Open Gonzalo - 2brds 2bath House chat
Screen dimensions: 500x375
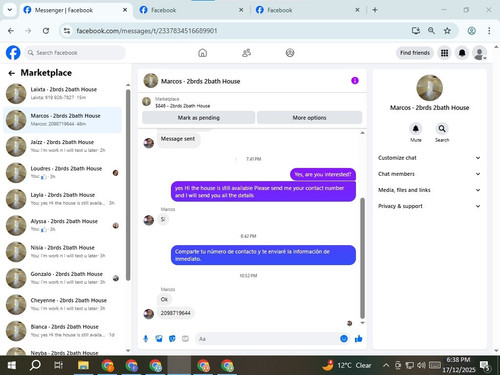tap(62, 278)
